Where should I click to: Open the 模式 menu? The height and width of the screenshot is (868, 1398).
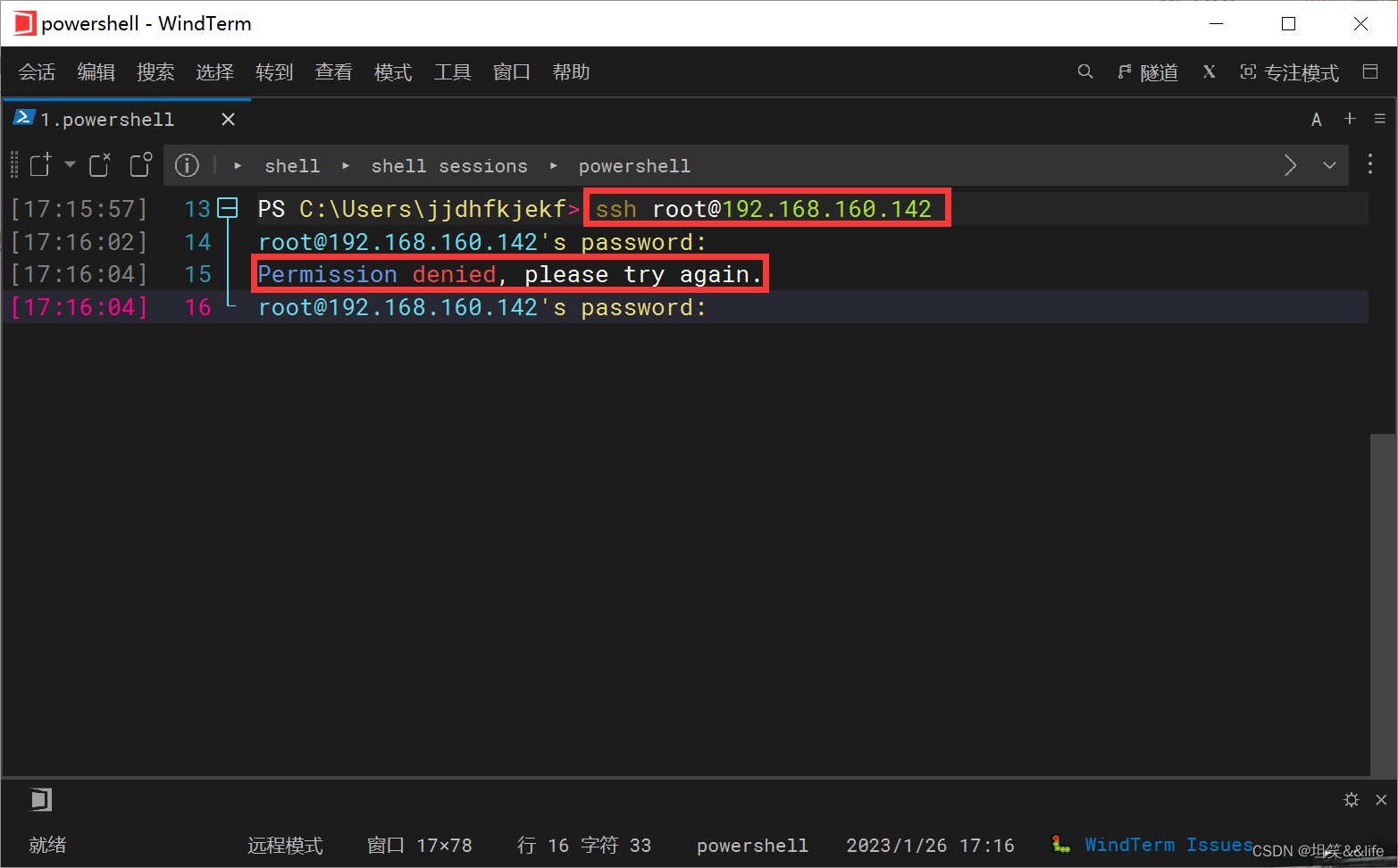point(393,72)
